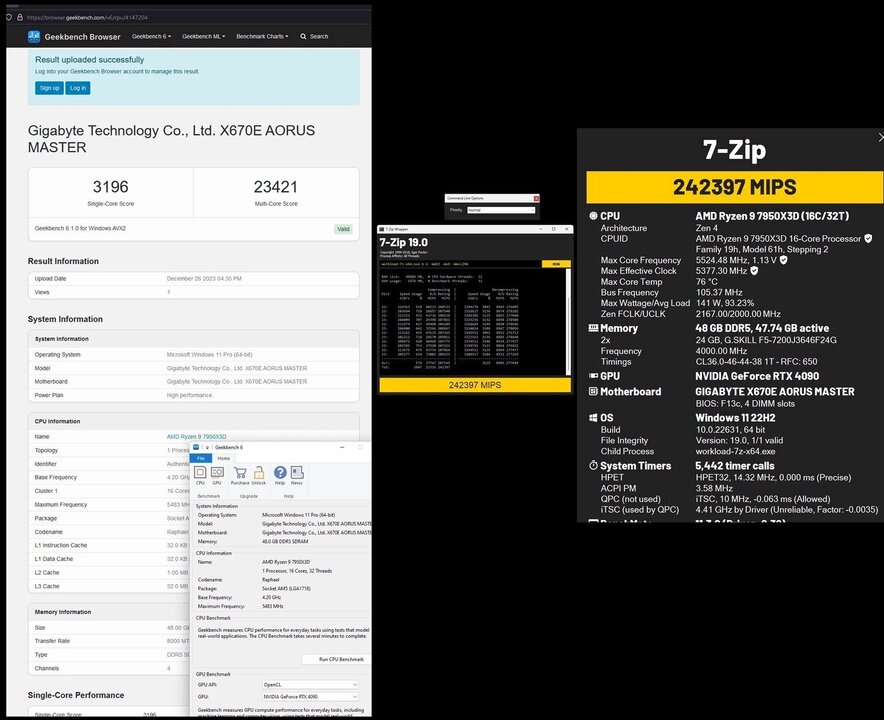Select the Home ribbon tab

point(223,458)
